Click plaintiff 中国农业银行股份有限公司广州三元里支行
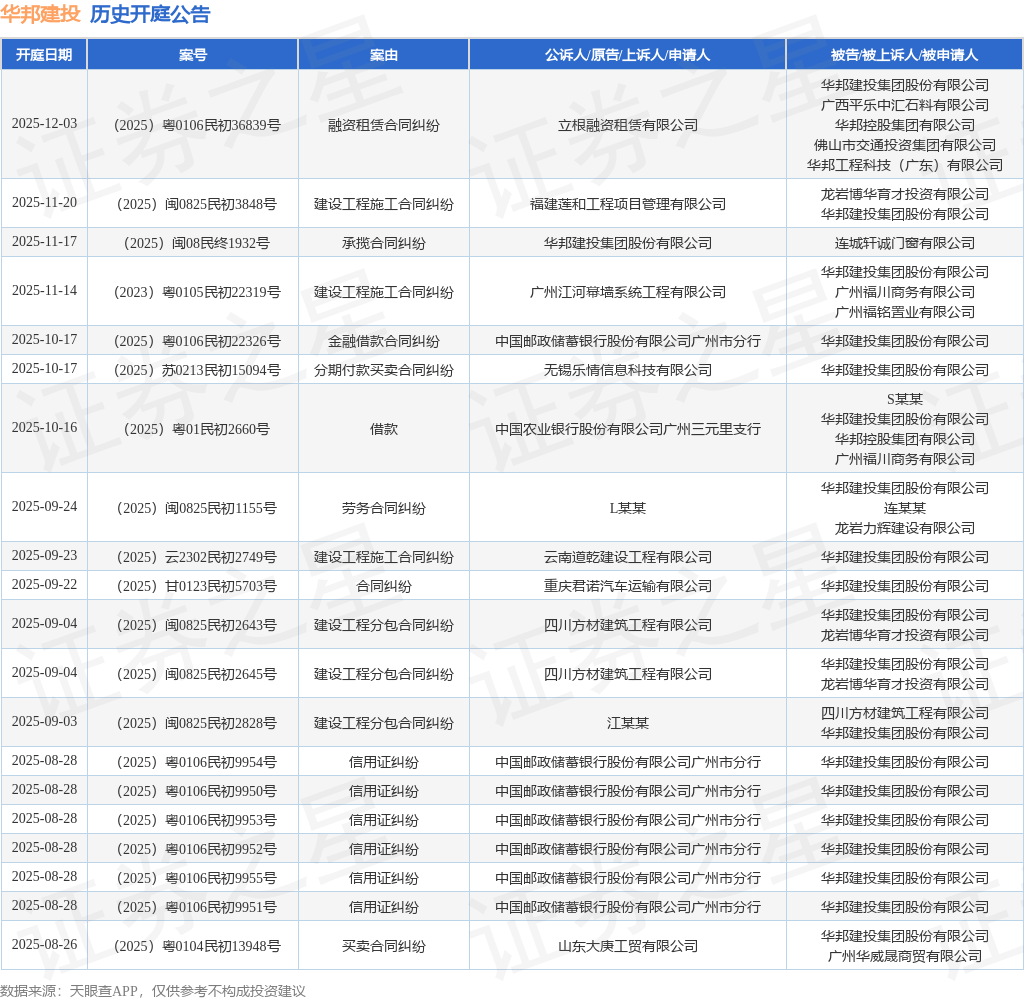Viewport: 1024px width, 1000px height. pos(628,429)
